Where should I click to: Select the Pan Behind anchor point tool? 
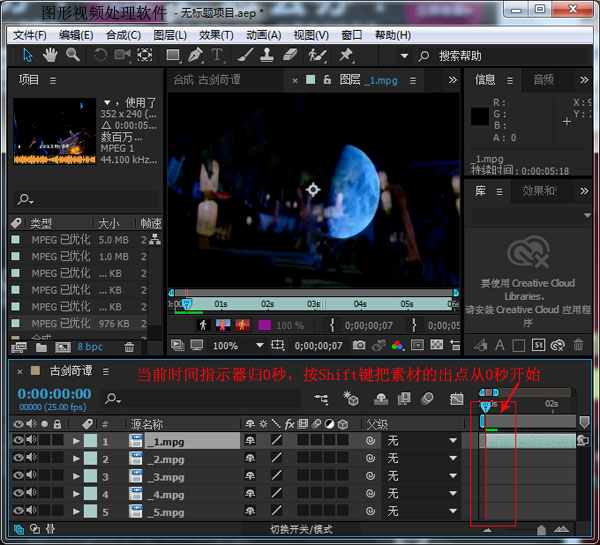145,55
